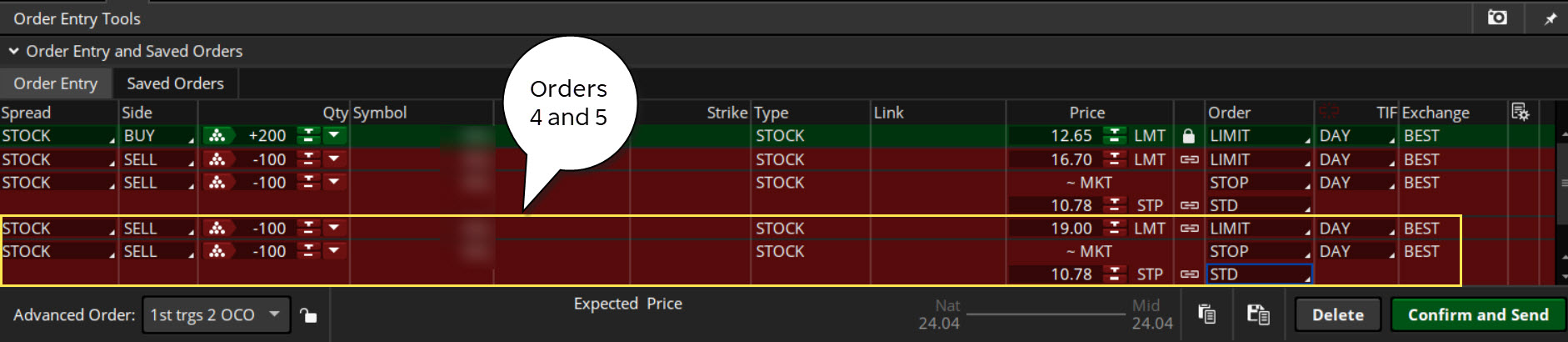The image size is (1568, 342).
Task: Click the 16.70 price field
Action: tap(1055, 159)
